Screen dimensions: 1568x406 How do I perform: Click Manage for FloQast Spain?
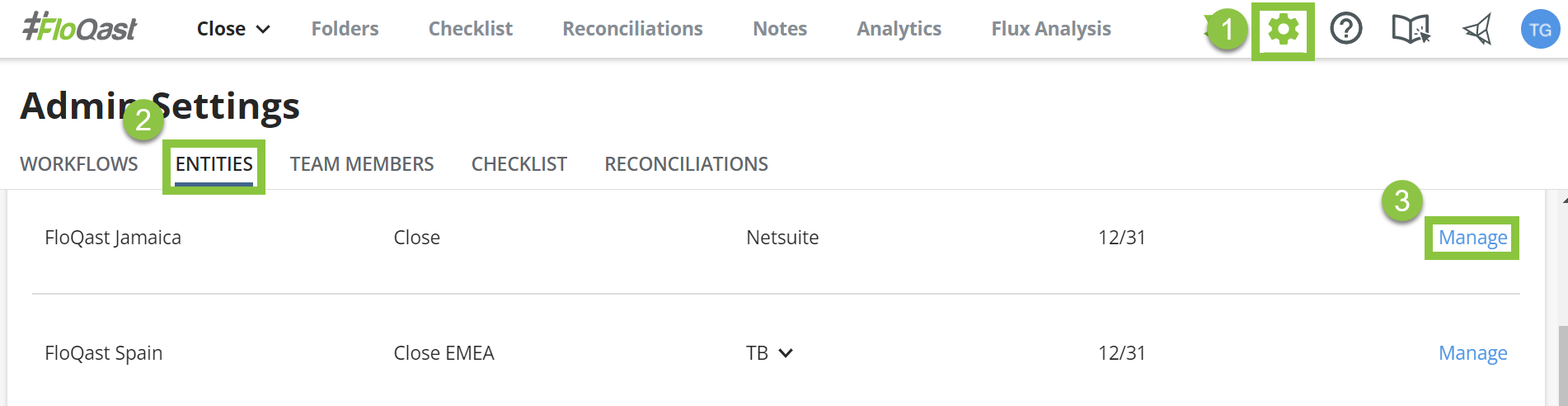click(x=1472, y=353)
